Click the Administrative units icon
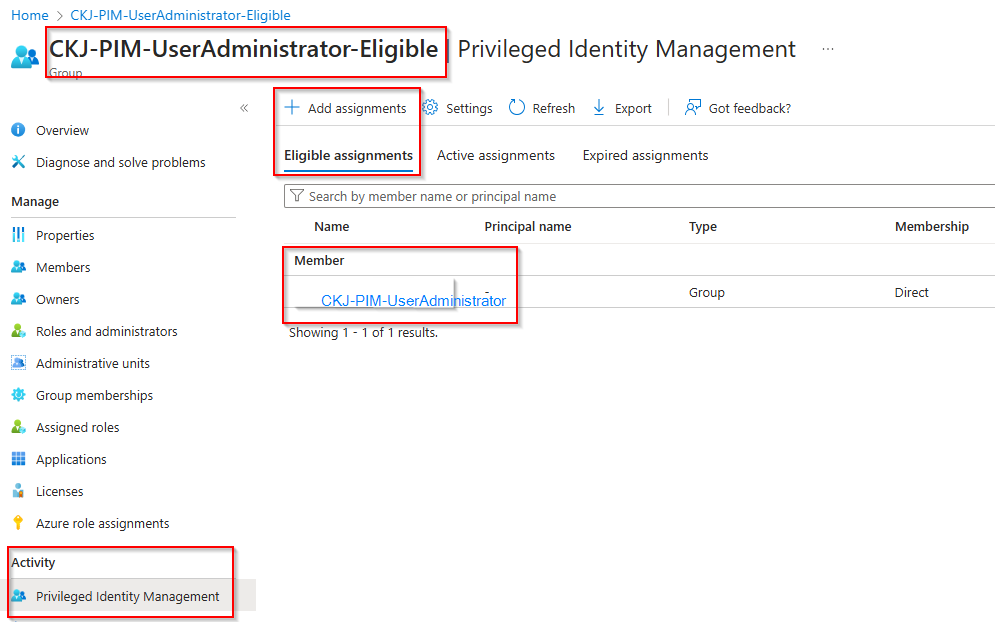 [x=18, y=363]
